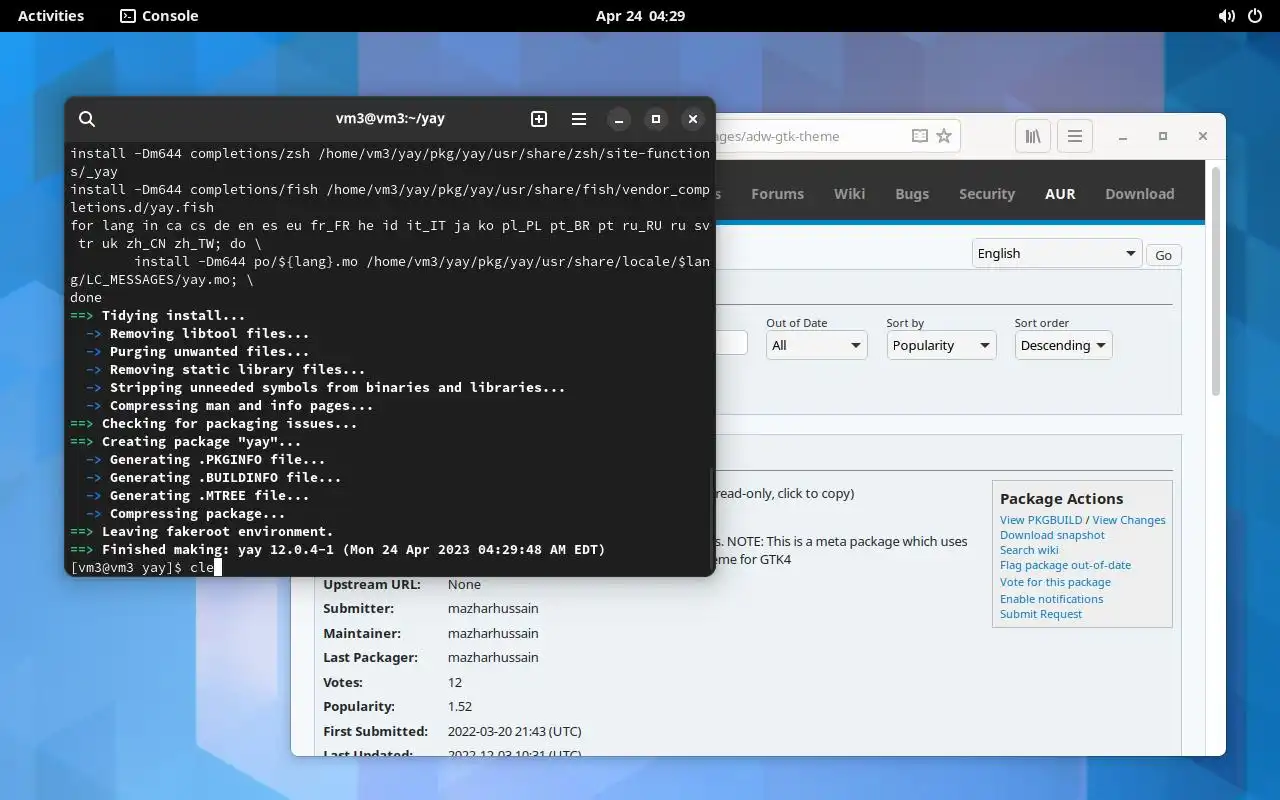
Task: Open the Security navigation link
Action: click(x=987, y=194)
